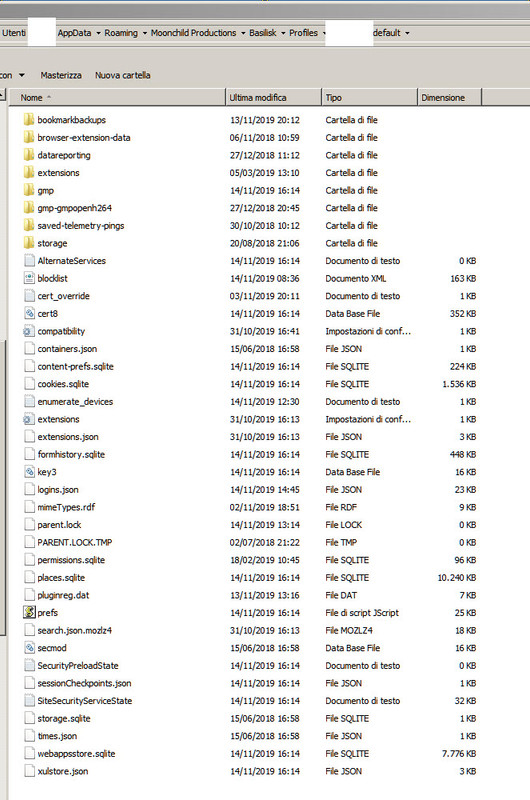Click the SiteSecurityServiceState file icon
530x800 pixels.
[30, 701]
